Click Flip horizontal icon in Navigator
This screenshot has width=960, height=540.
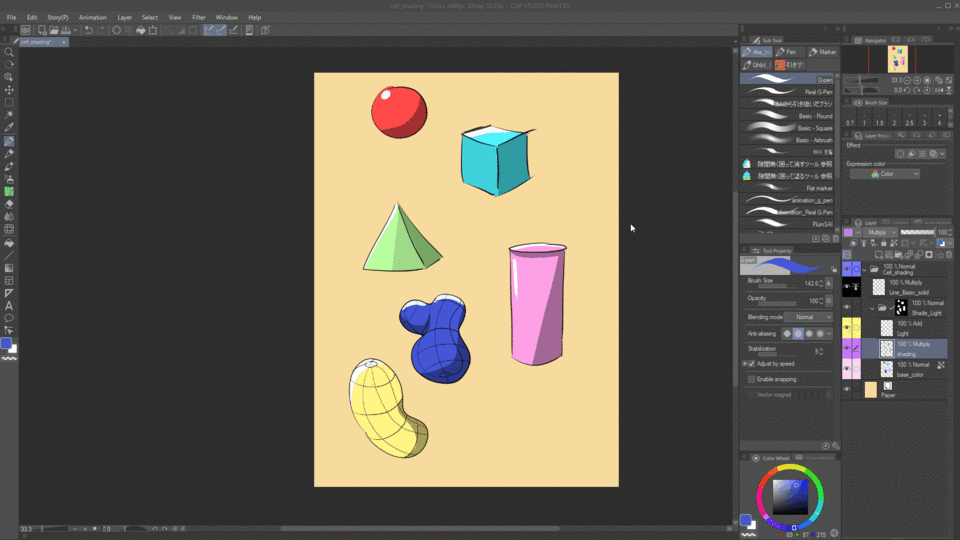coord(939,90)
